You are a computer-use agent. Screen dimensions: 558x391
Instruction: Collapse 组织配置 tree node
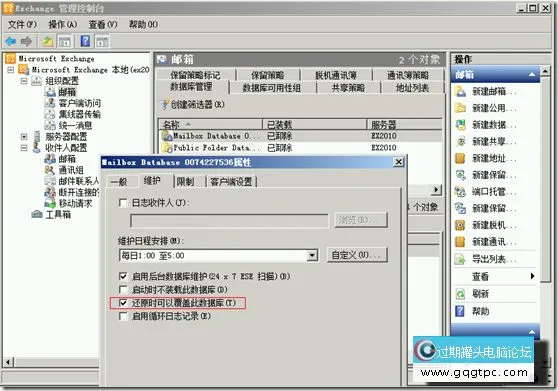24,81
